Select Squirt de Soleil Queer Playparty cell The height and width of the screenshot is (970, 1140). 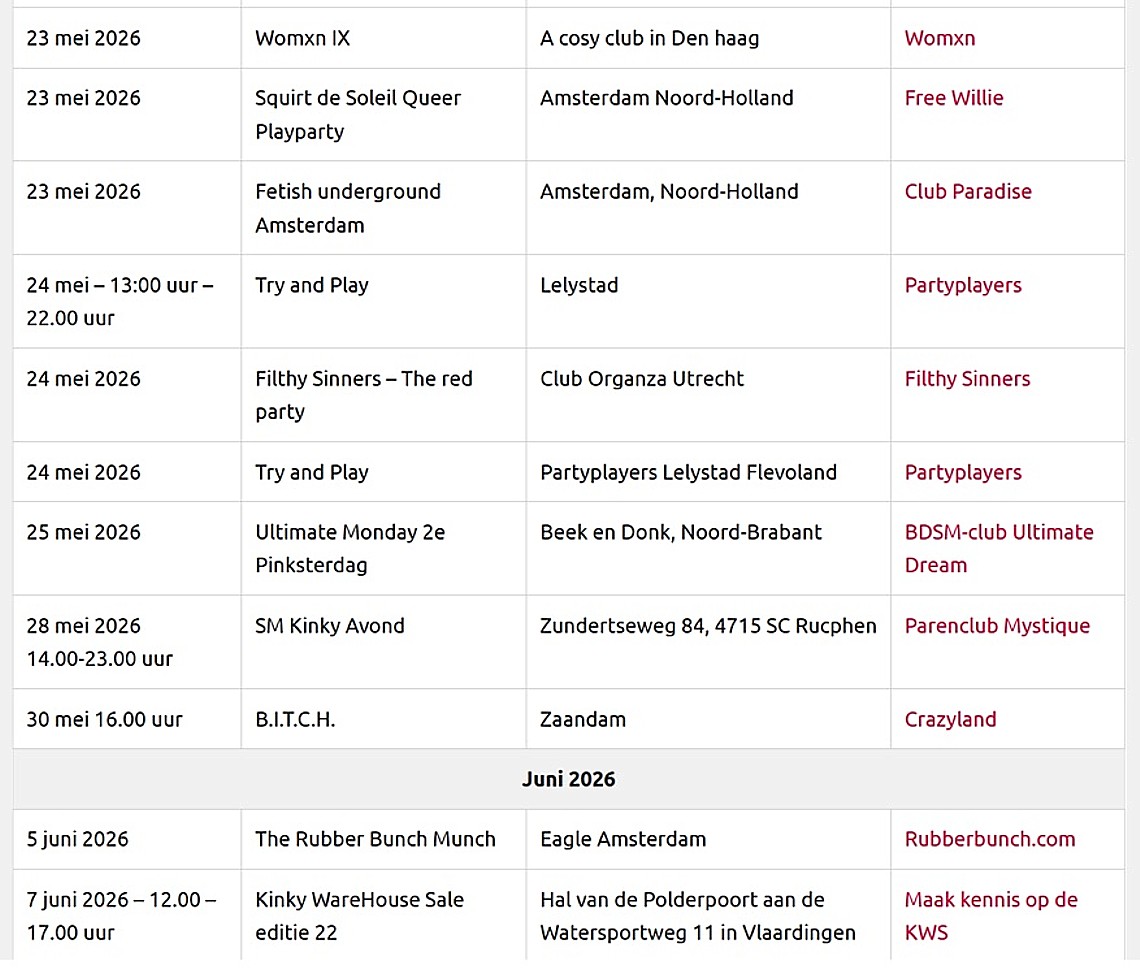(383, 115)
